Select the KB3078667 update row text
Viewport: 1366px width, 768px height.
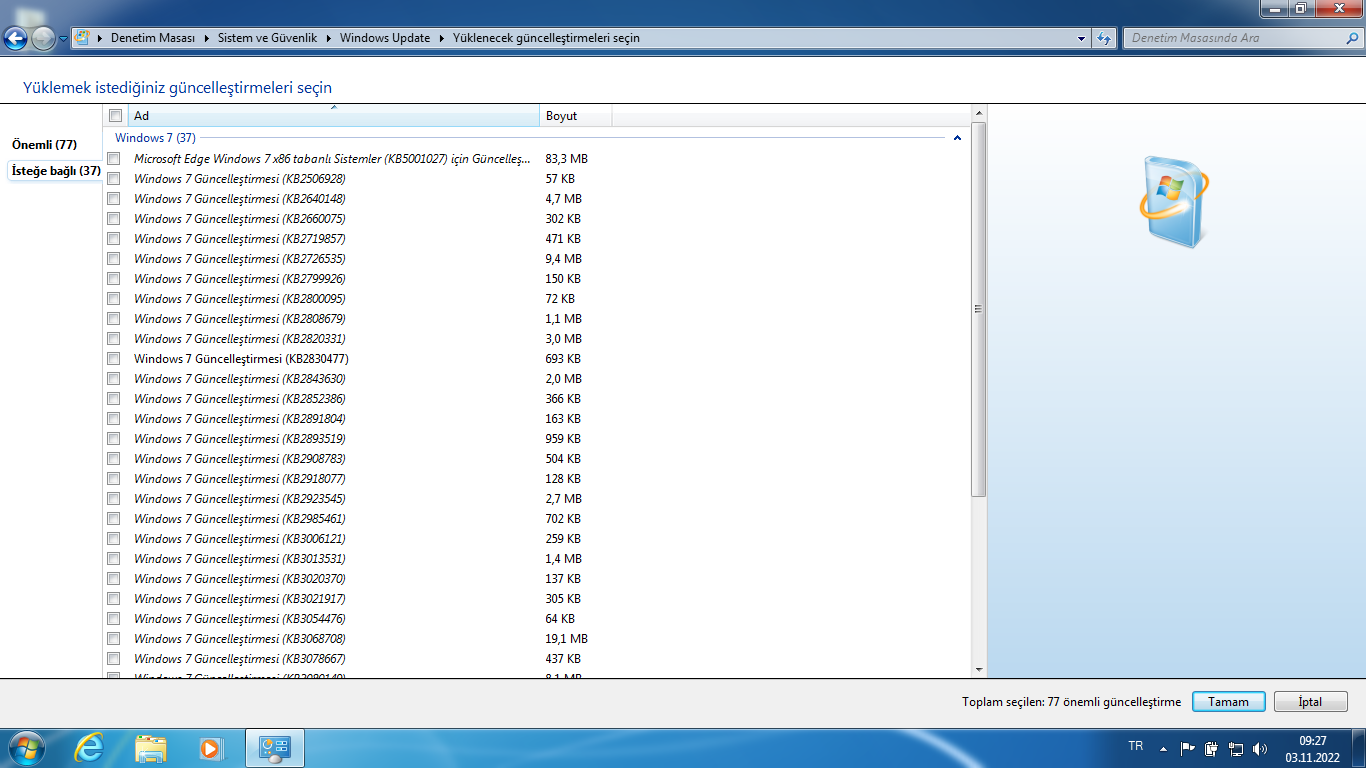[x=240, y=659]
